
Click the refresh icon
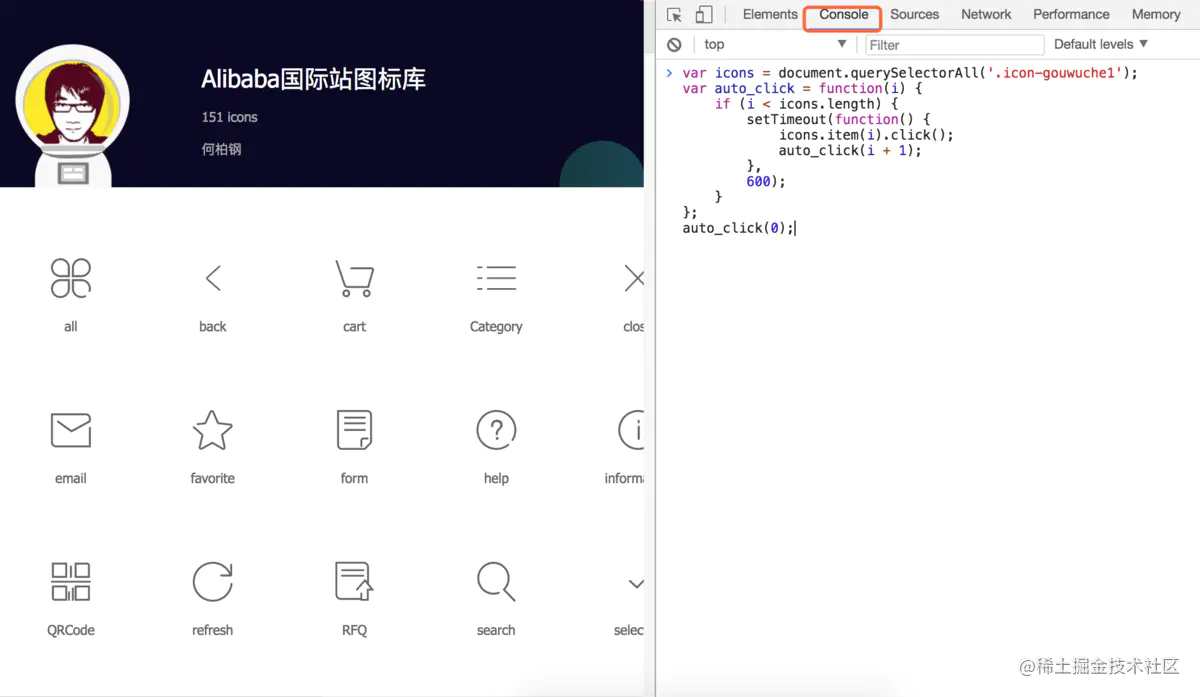212,582
